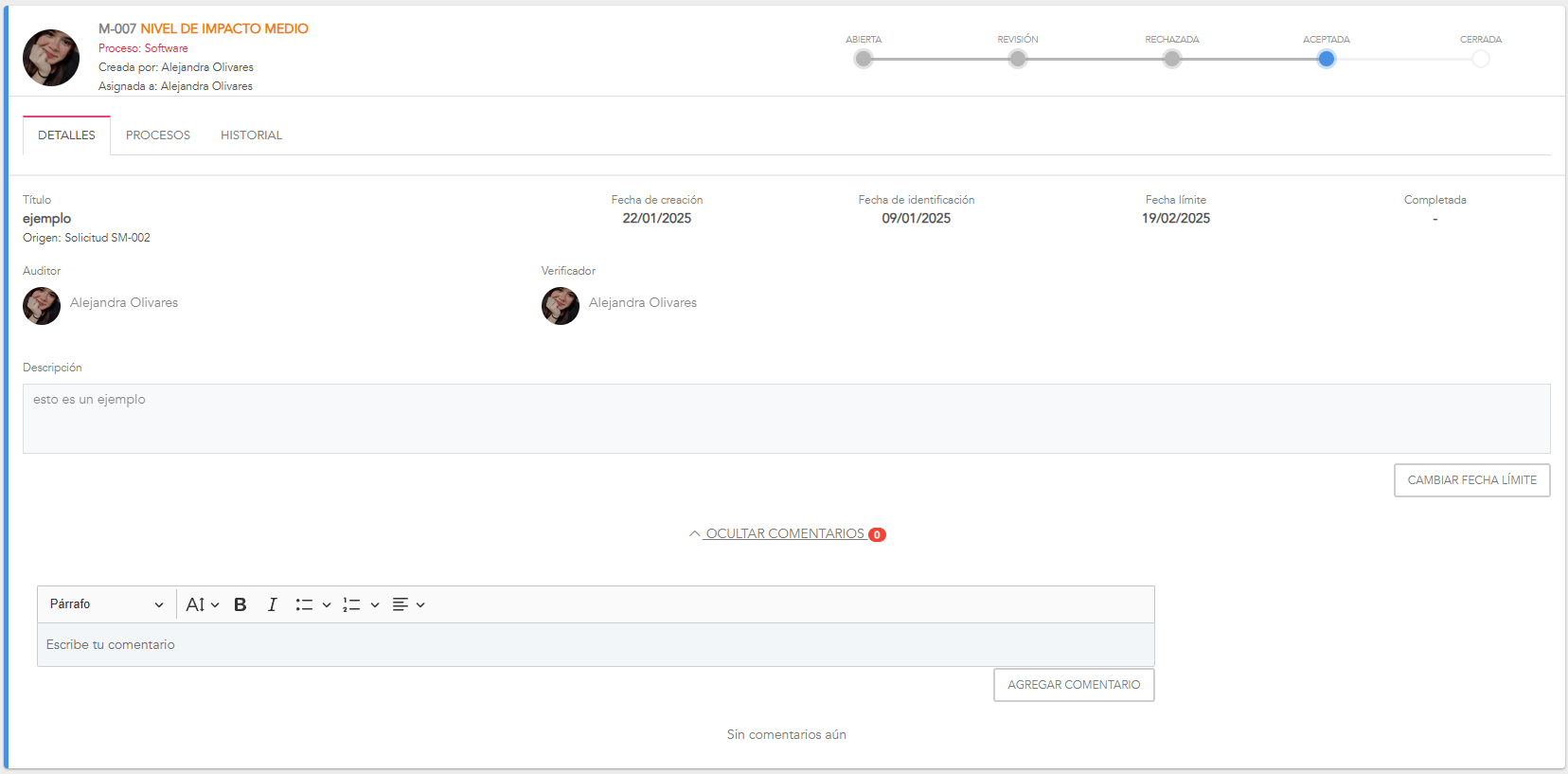Select the Cerrada status step
This screenshot has width=1568, height=774.
[1480, 59]
